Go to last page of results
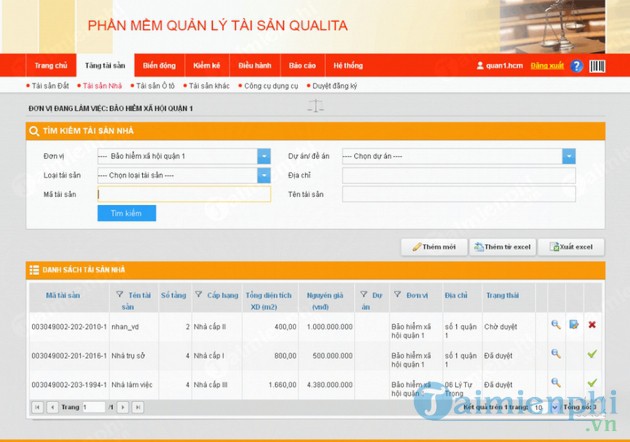The height and width of the screenshot is (442, 630). coord(138,407)
